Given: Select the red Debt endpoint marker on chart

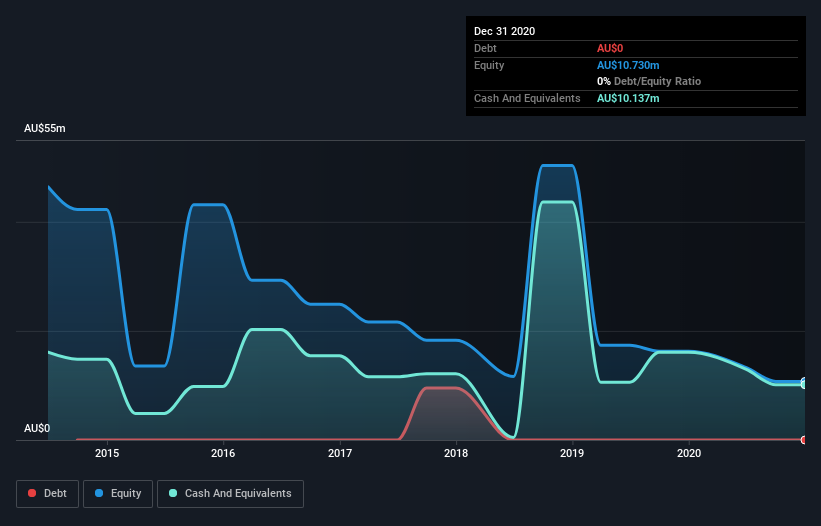Looking at the screenshot, I should coord(804,440).
